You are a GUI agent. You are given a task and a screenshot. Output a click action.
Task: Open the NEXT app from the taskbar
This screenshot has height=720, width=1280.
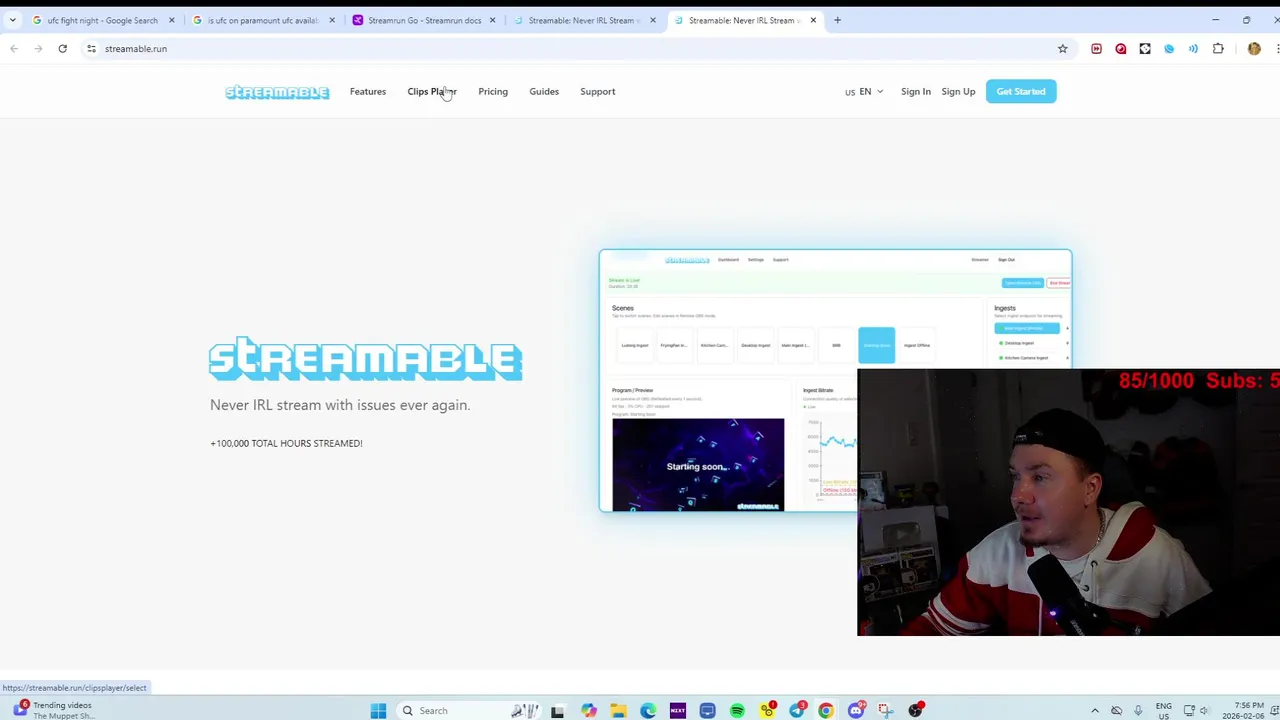[x=677, y=710]
